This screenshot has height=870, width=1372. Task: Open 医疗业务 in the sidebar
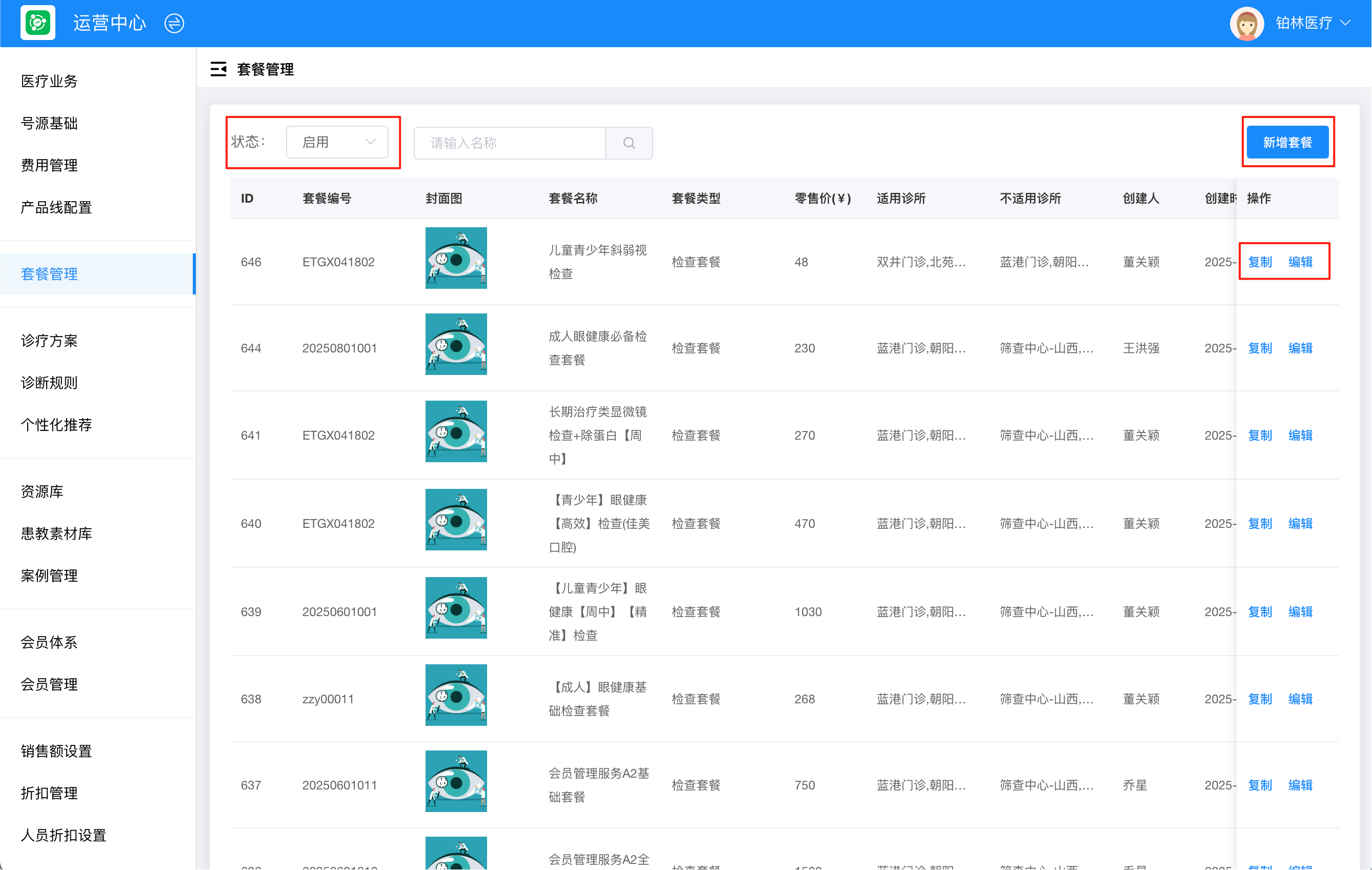coord(50,81)
